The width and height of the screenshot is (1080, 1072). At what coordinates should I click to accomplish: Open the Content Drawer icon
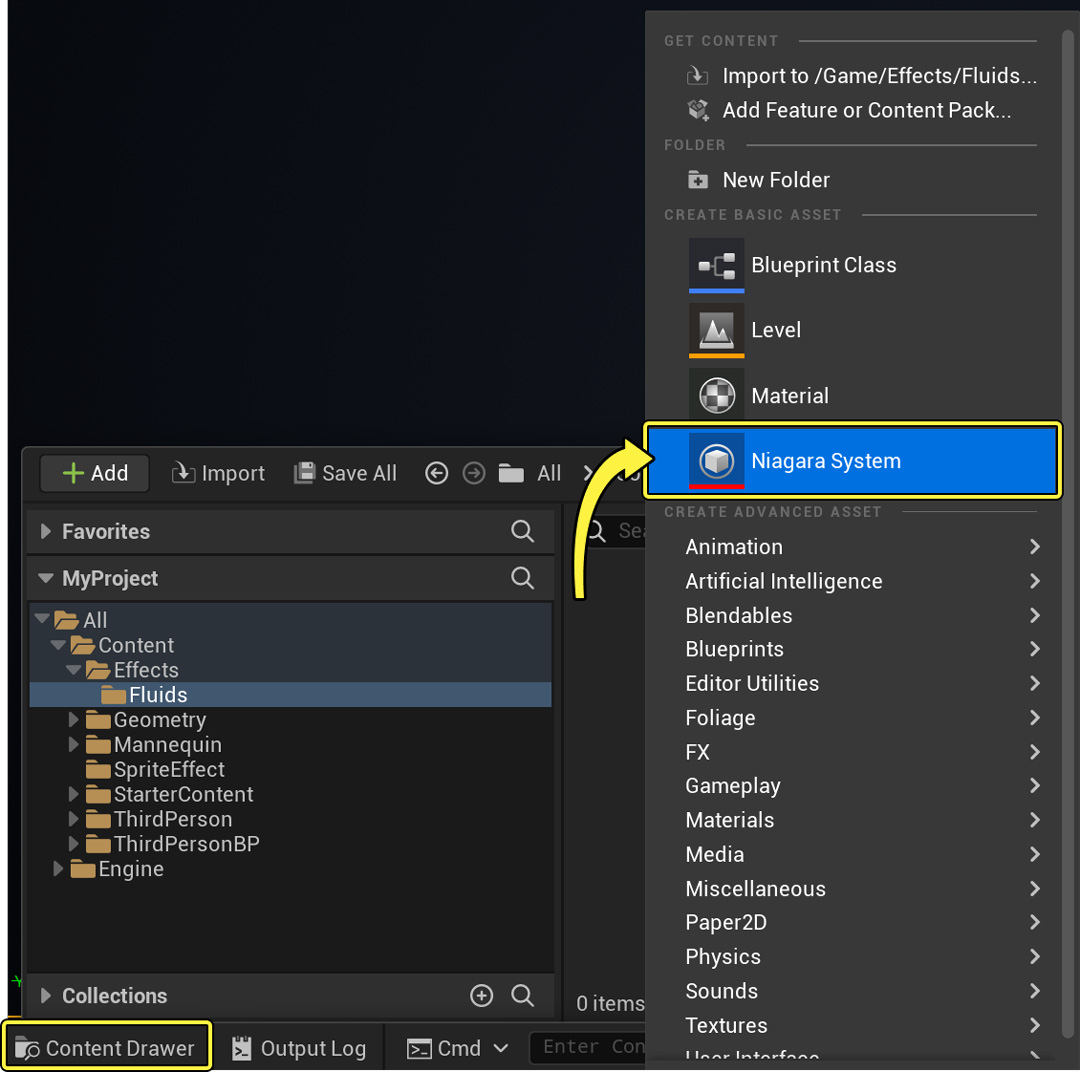click(27, 1047)
